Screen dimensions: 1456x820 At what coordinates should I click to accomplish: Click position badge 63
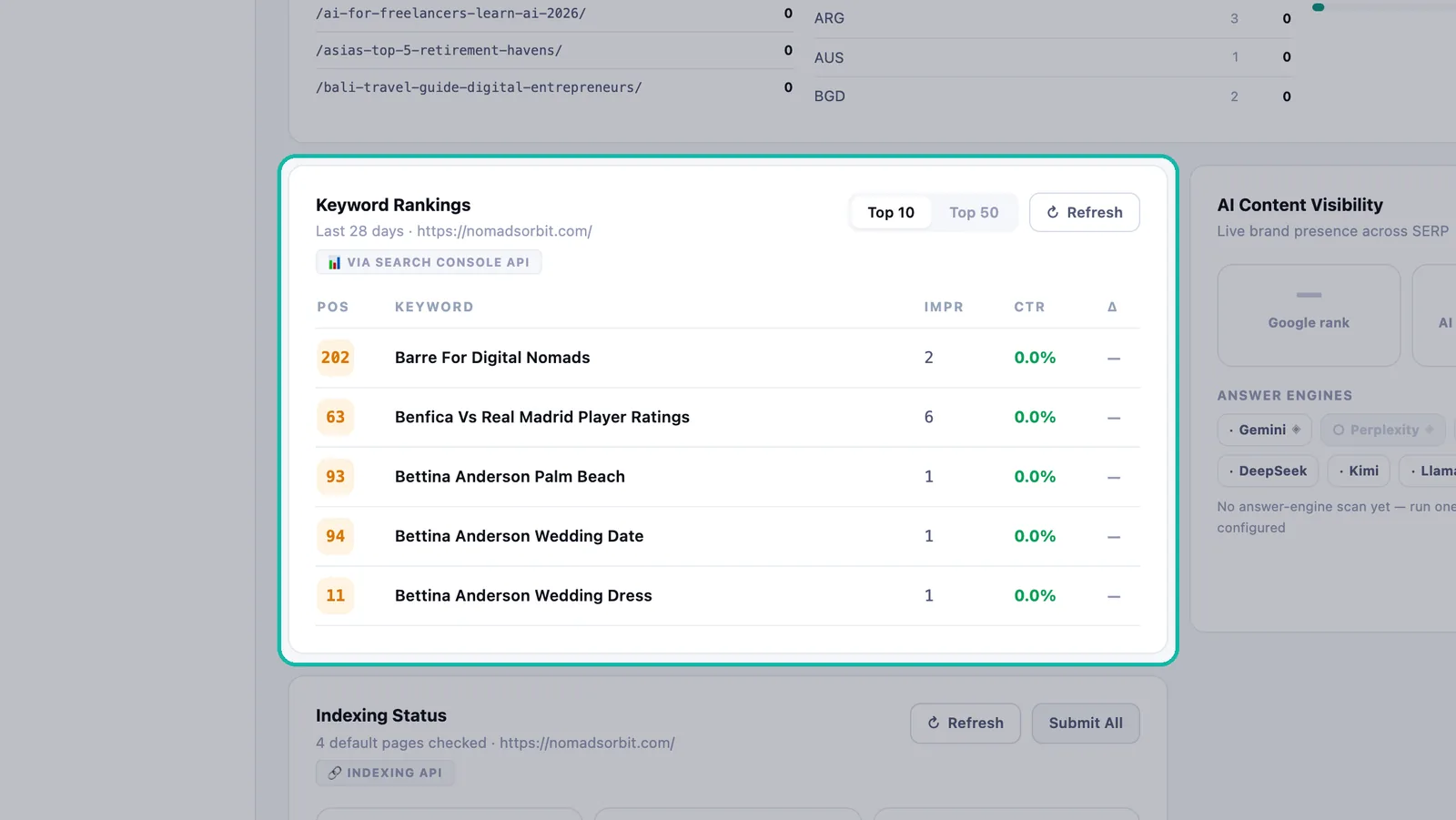point(335,417)
